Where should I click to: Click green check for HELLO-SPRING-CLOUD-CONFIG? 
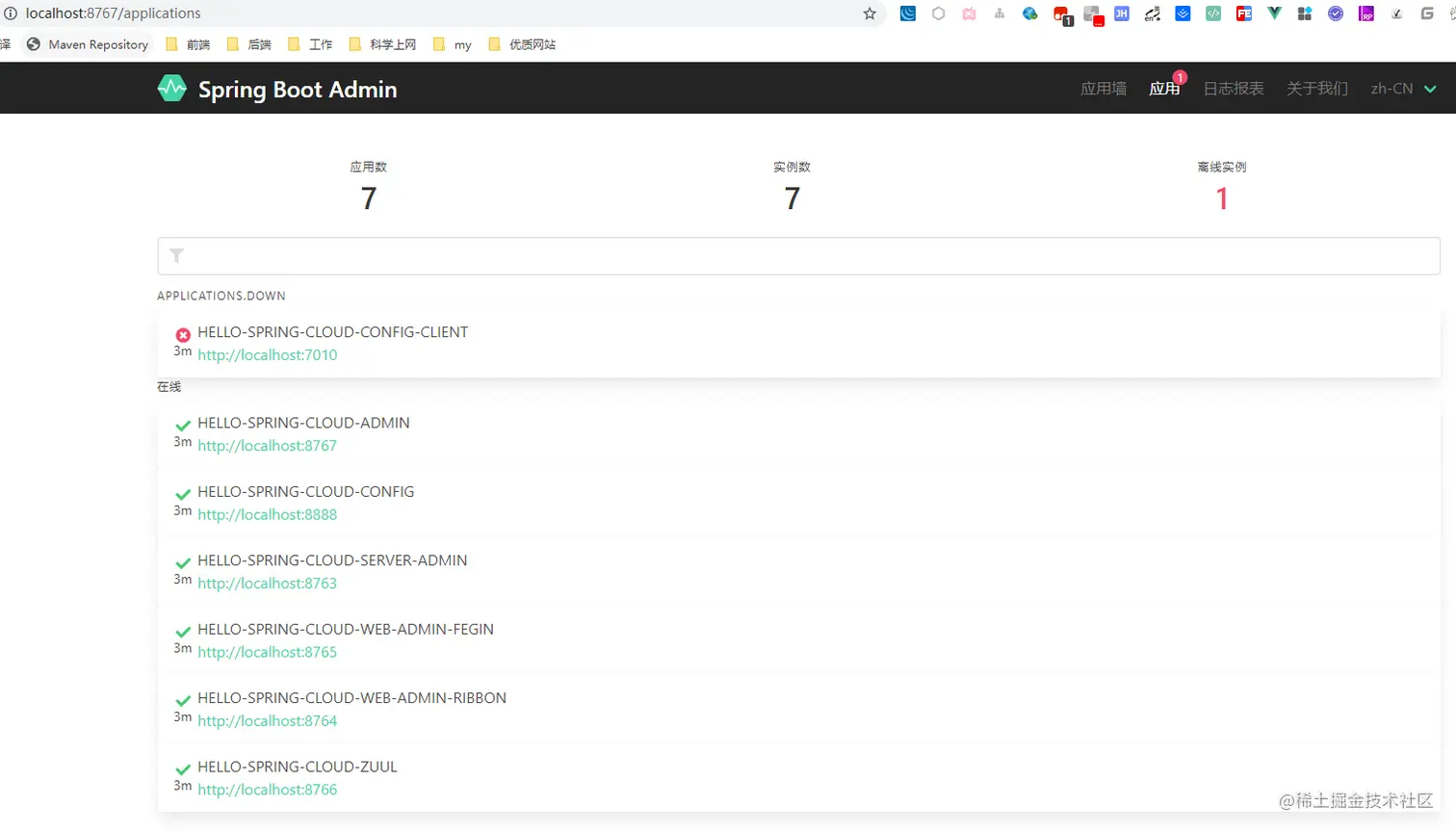[183, 494]
